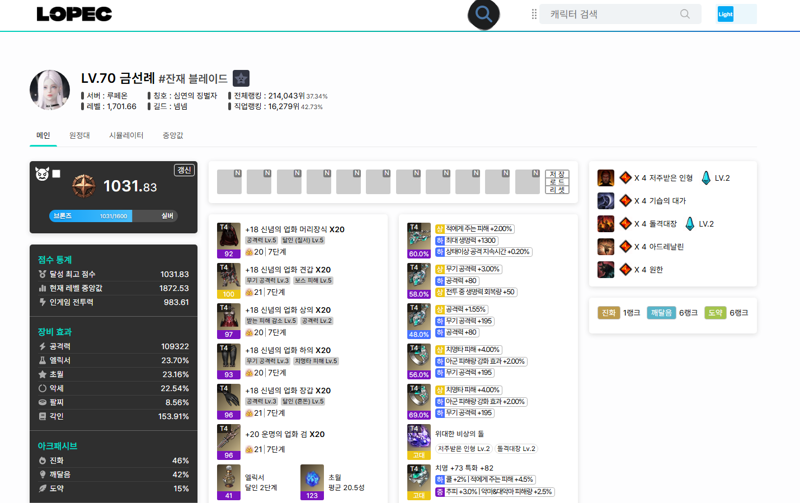Click the 돌격대장 engraving icon
The image size is (800, 503).
click(x=606, y=223)
